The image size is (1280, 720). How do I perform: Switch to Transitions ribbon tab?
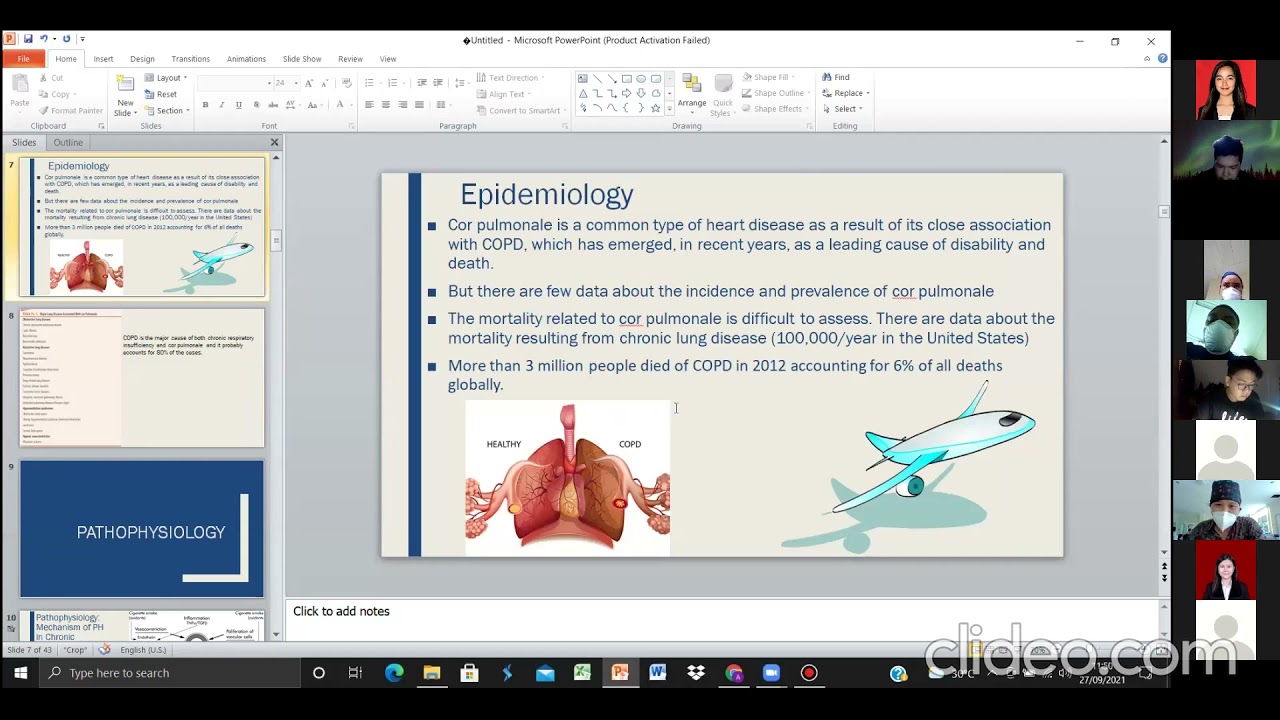point(190,59)
